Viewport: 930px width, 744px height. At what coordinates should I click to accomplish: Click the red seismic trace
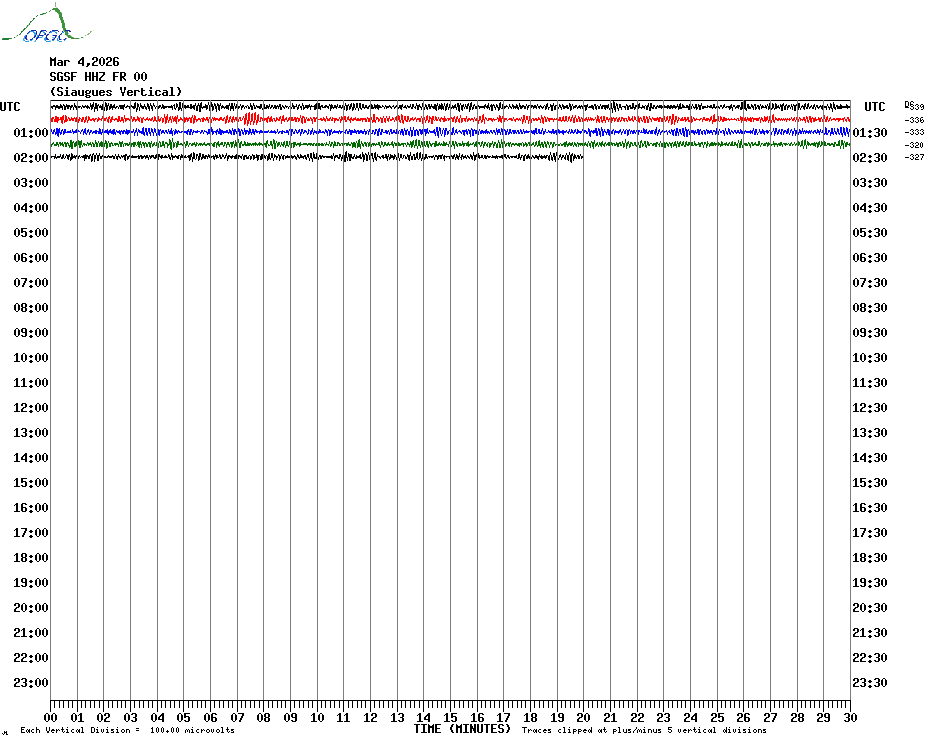450,119
